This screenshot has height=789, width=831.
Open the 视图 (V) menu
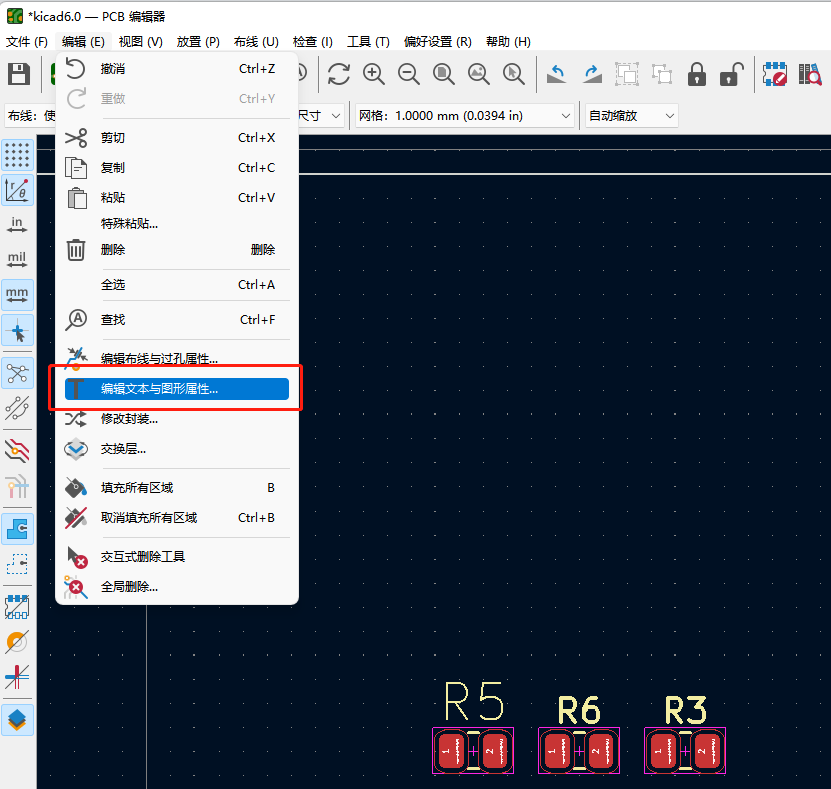coord(140,41)
